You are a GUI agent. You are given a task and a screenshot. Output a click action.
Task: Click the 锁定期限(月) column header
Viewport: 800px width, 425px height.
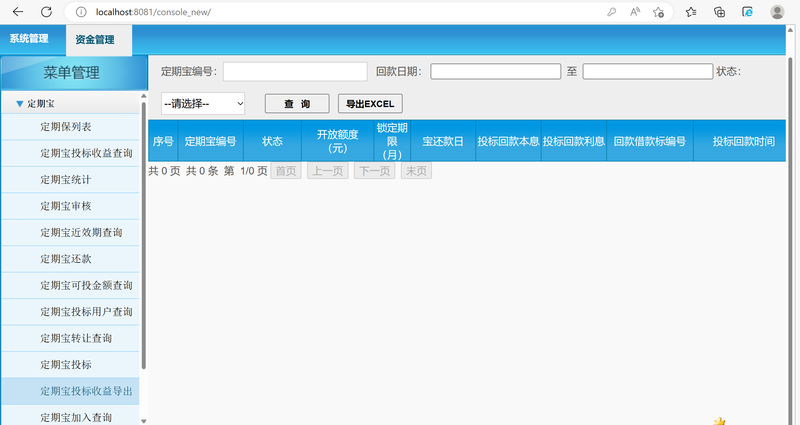click(x=392, y=141)
